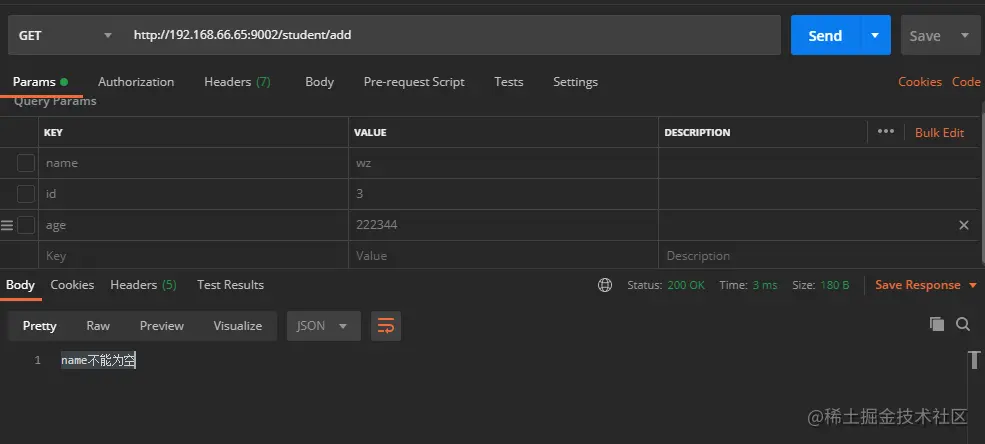The width and height of the screenshot is (985, 444).
Task: Open the Tests tab
Action: tap(509, 82)
